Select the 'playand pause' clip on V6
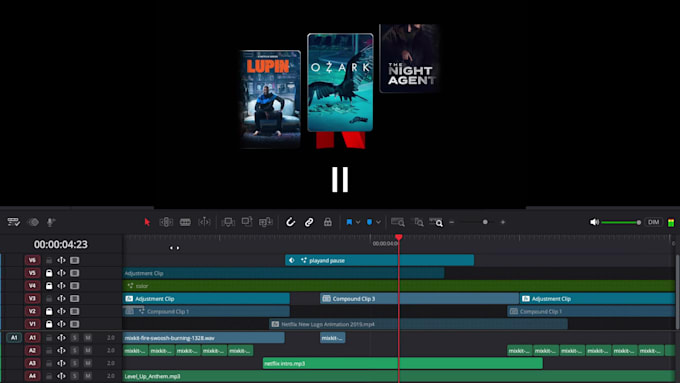The height and width of the screenshot is (383, 680). pyautogui.click(x=379, y=260)
